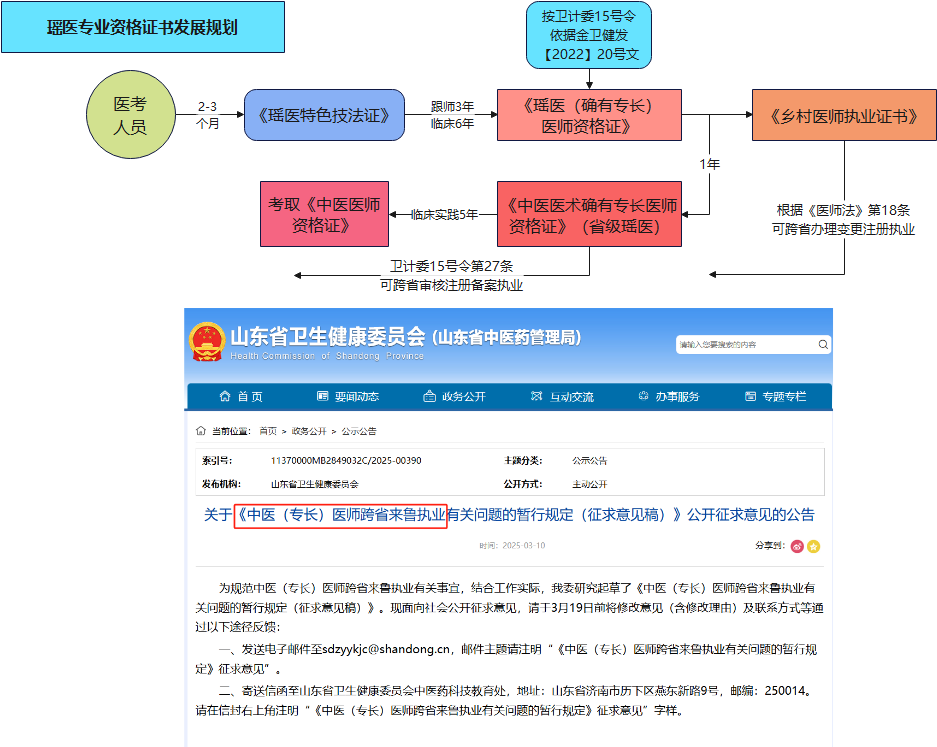The width and height of the screenshot is (937, 747).
Task: Click the 公示公告 breadcrumb link
Action: [359, 431]
